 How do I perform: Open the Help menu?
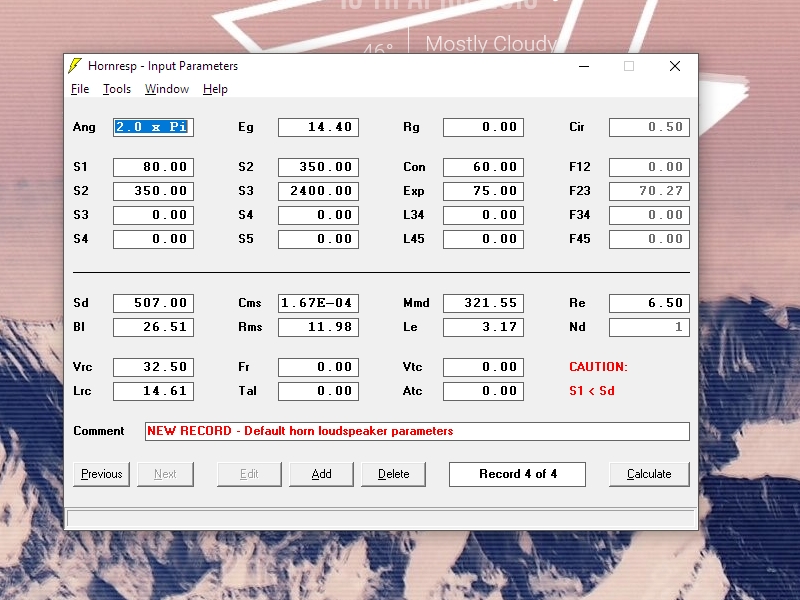(215, 89)
